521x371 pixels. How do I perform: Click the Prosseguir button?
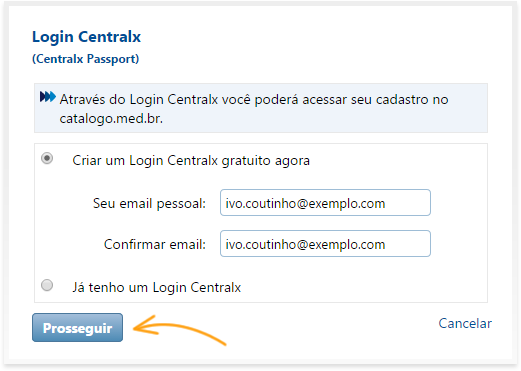click(77, 328)
